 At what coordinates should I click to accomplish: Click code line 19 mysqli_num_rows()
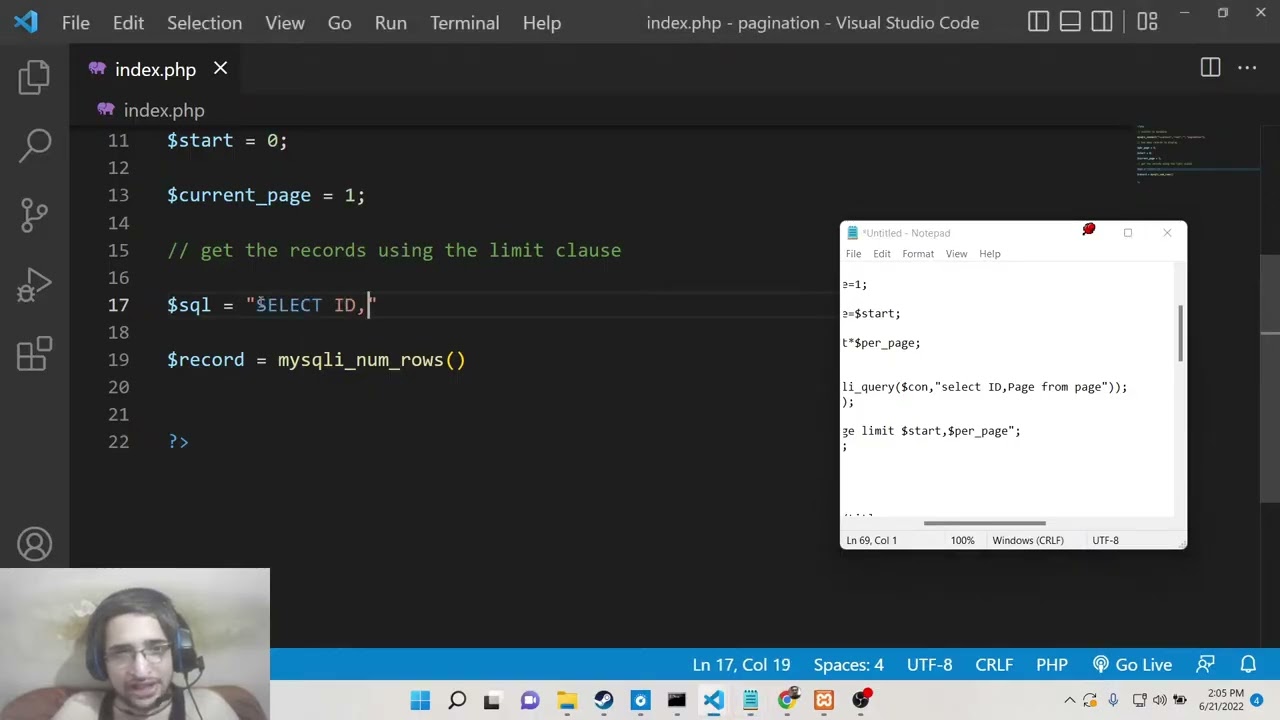click(x=371, y=360)
